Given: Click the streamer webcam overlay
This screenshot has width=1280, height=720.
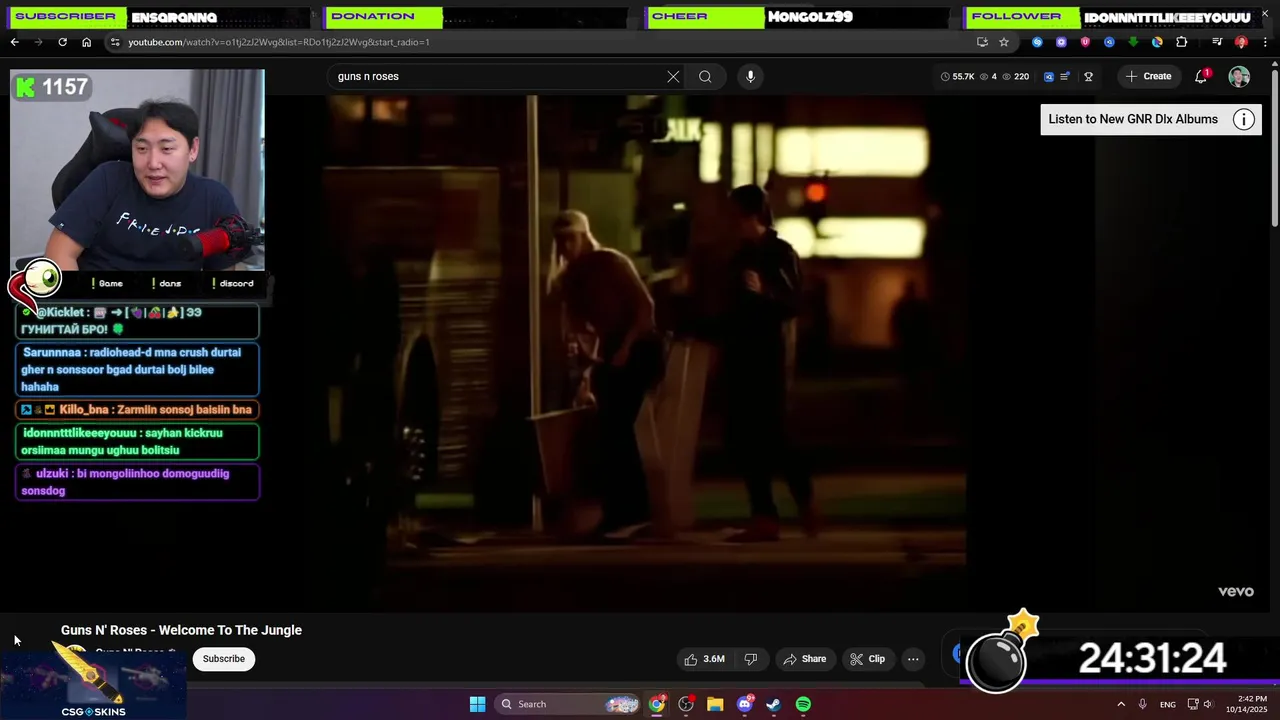Looking at the screenshot, I should tap(138, 170).
